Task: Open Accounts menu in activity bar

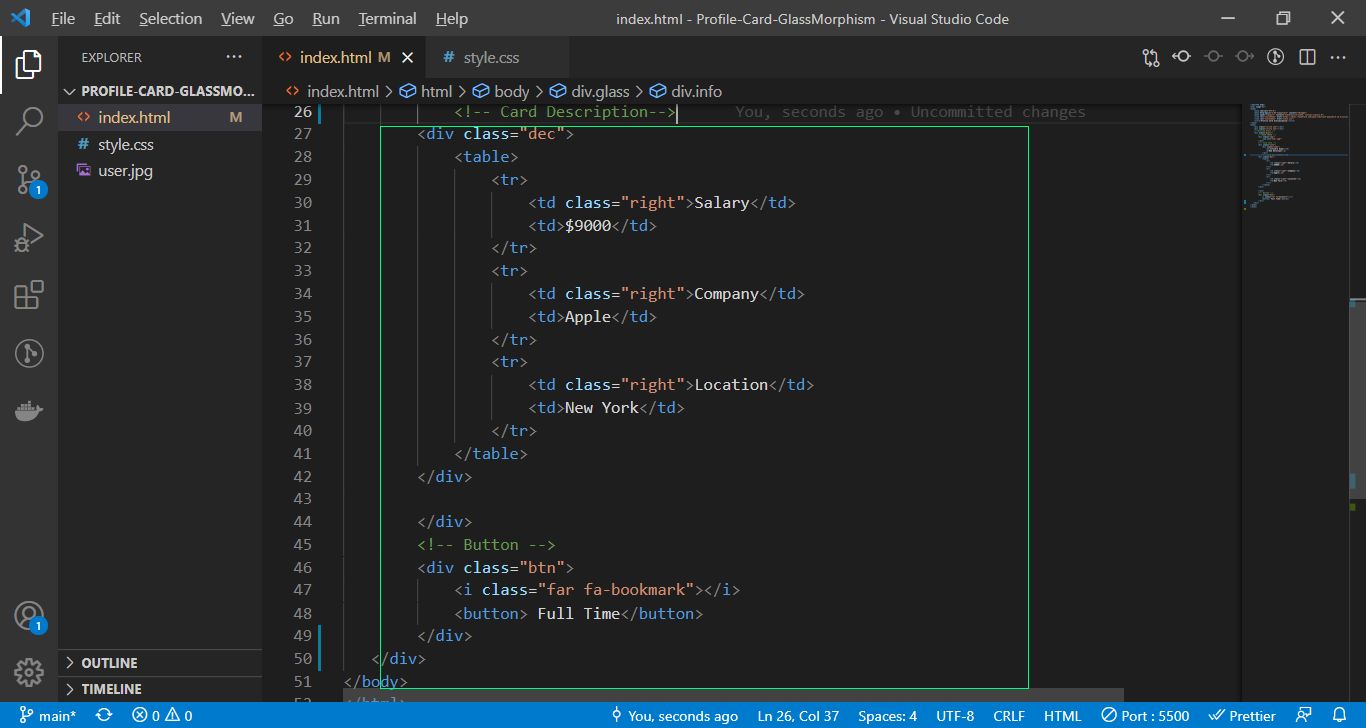Action: 29,616
